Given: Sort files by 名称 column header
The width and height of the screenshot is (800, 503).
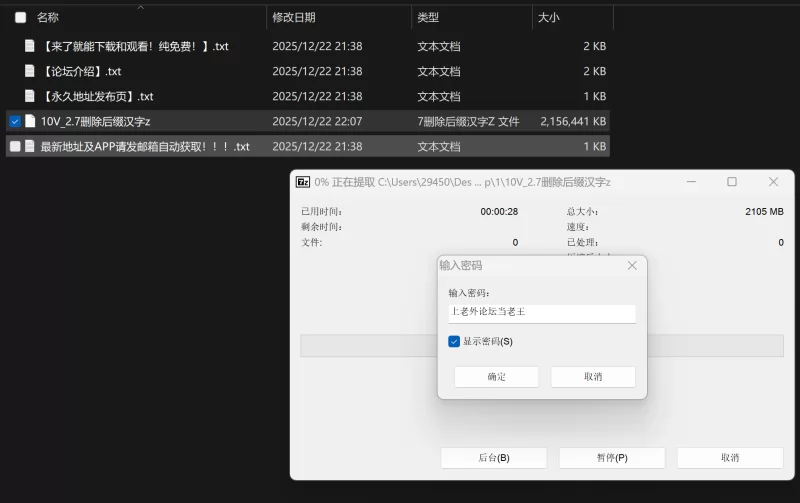Looking at the screenshot, I should coord(48,17).
